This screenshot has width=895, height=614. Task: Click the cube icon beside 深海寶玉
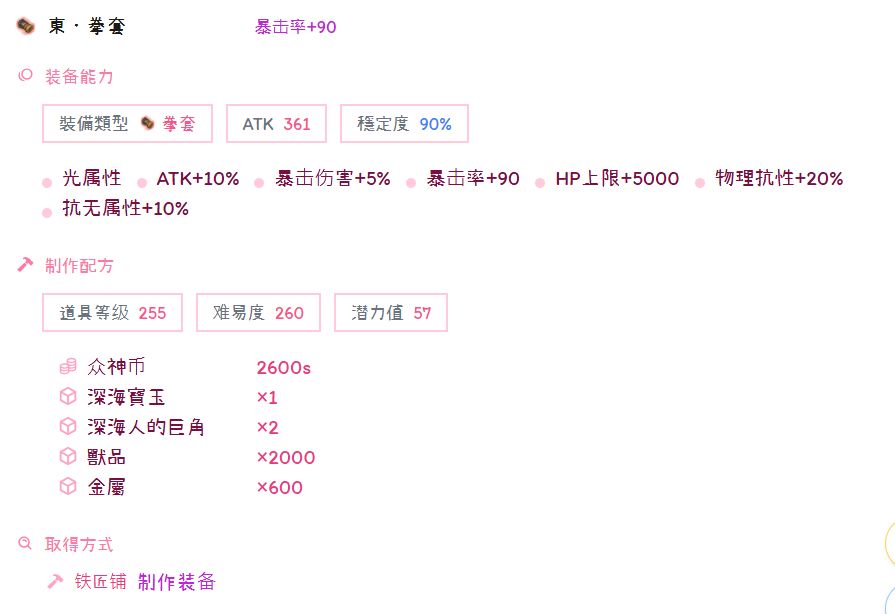tap(68, 397)
